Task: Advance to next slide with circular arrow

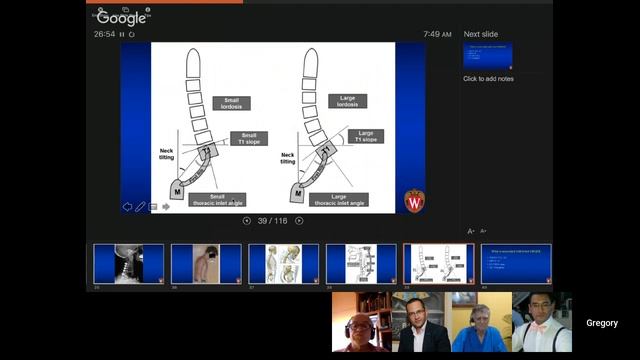Action: [299, 221]
